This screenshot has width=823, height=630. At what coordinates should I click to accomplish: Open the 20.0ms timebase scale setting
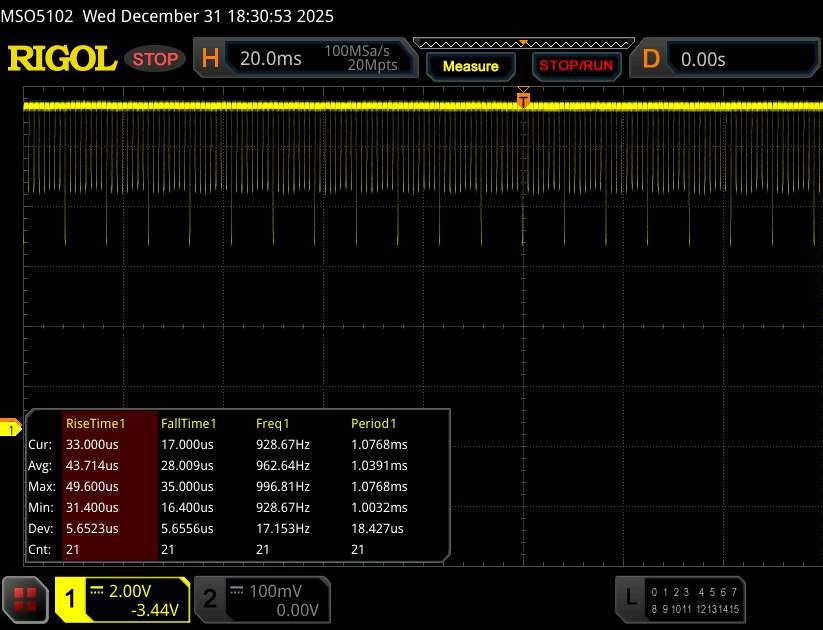[271, 59]
